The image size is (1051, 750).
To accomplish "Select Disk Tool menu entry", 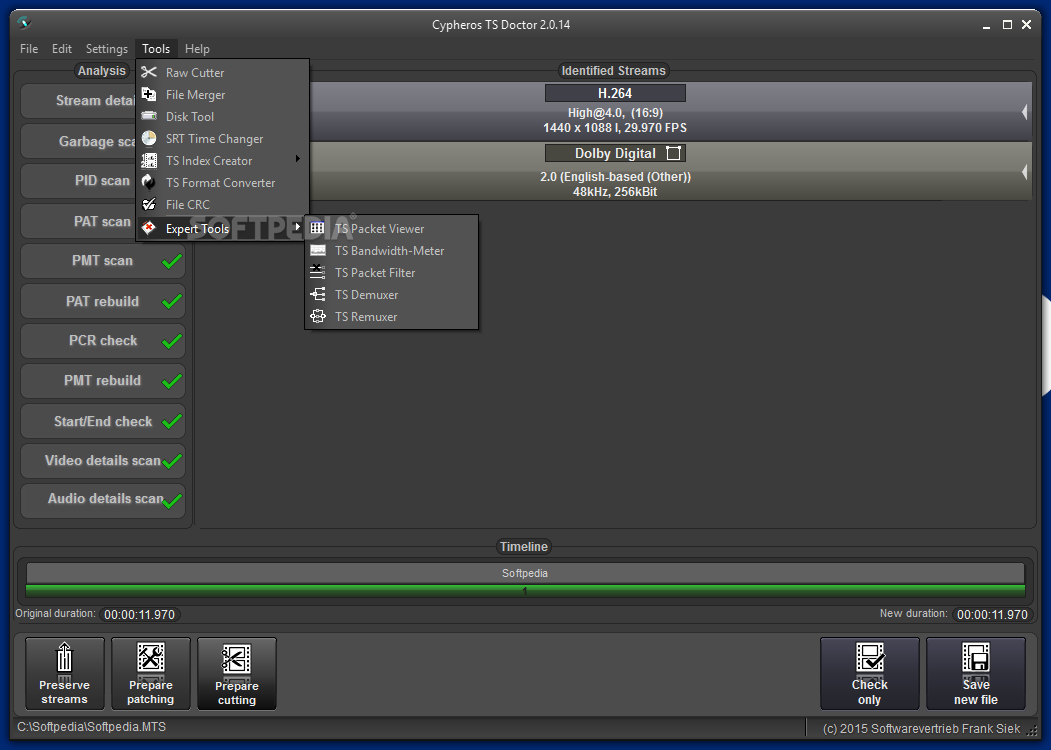I will [223, 117].
